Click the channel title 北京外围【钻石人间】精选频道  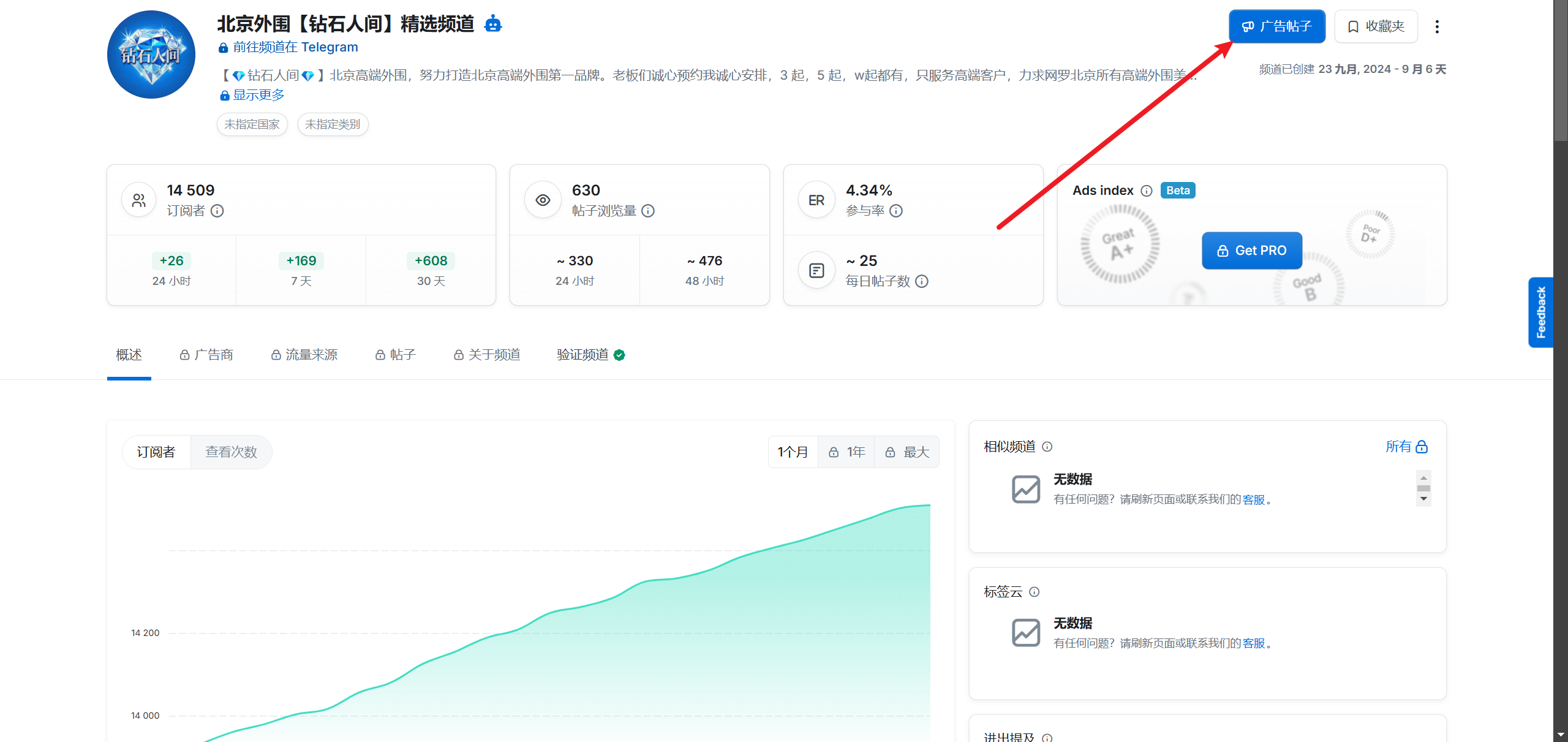tap(345, 24)
